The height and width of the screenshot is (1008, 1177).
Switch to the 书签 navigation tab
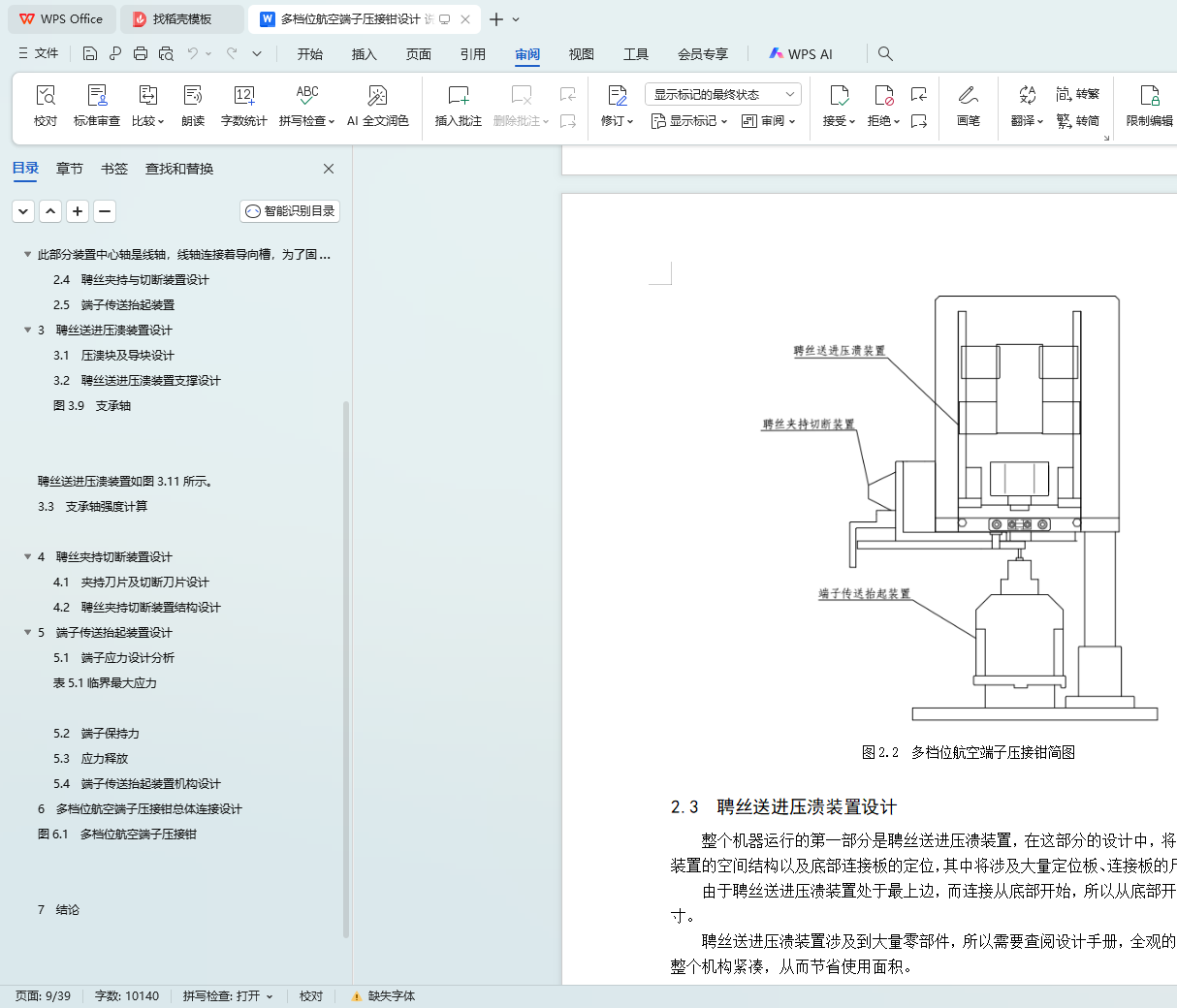point(114,169)
